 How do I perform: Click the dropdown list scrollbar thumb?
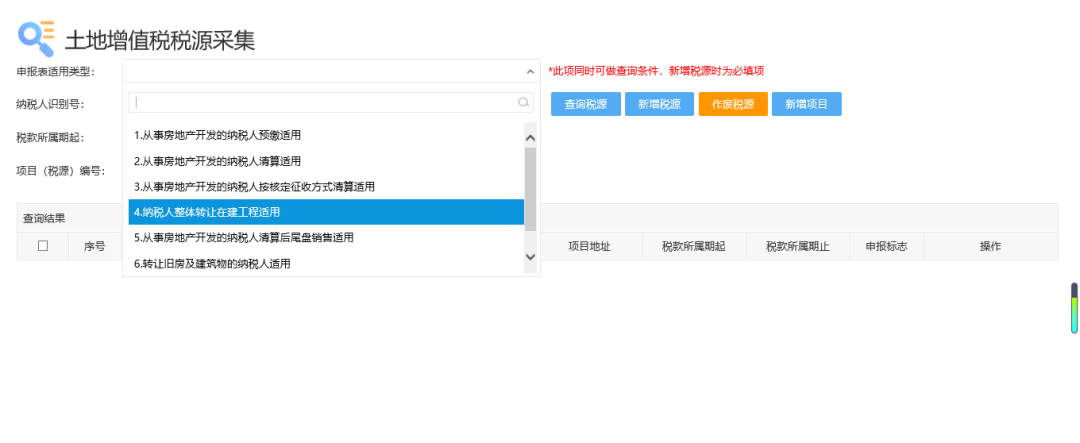pyautogui.click(x=530, y=189)
